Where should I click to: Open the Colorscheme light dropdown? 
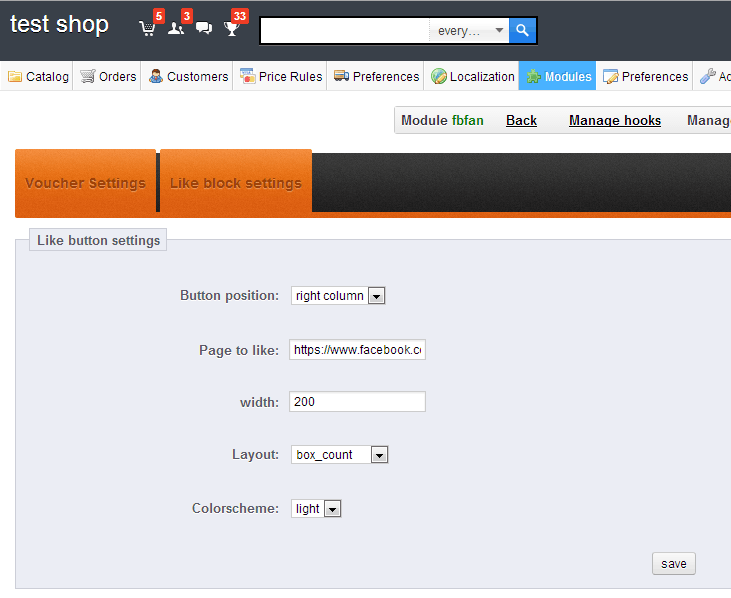(316, 509)
